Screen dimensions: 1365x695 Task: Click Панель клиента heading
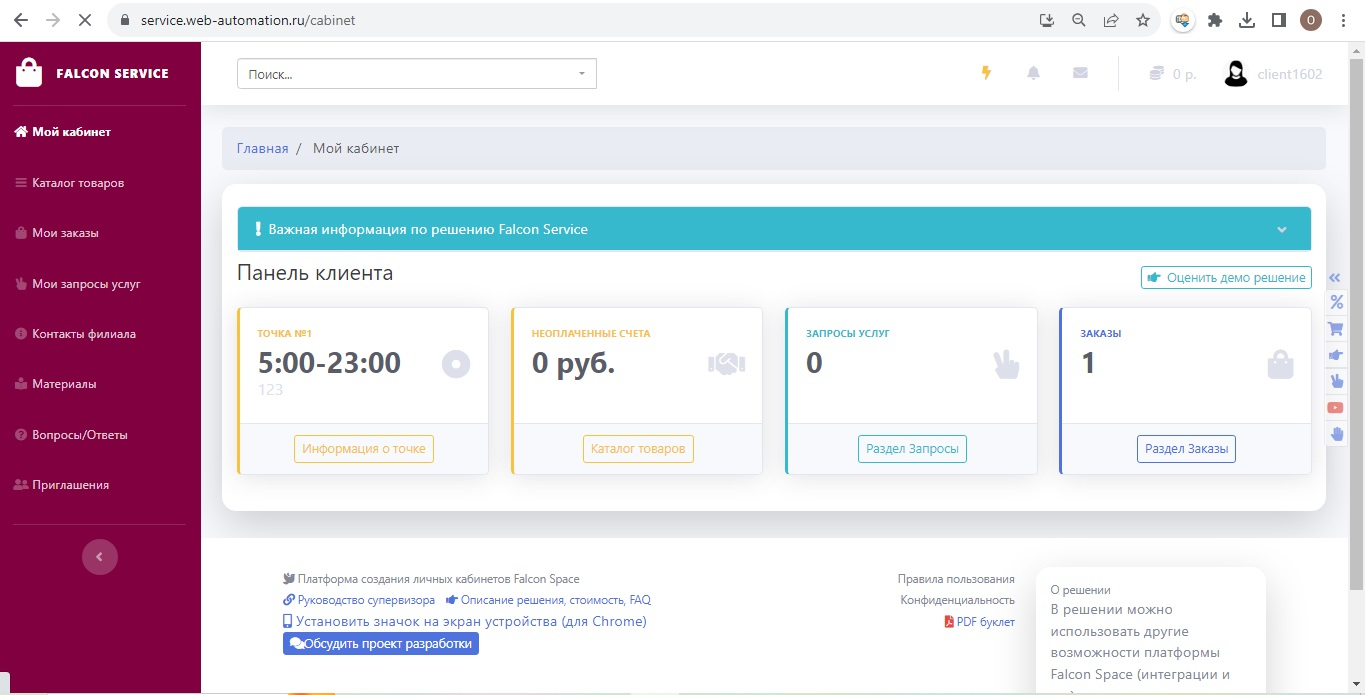(315, 273)
